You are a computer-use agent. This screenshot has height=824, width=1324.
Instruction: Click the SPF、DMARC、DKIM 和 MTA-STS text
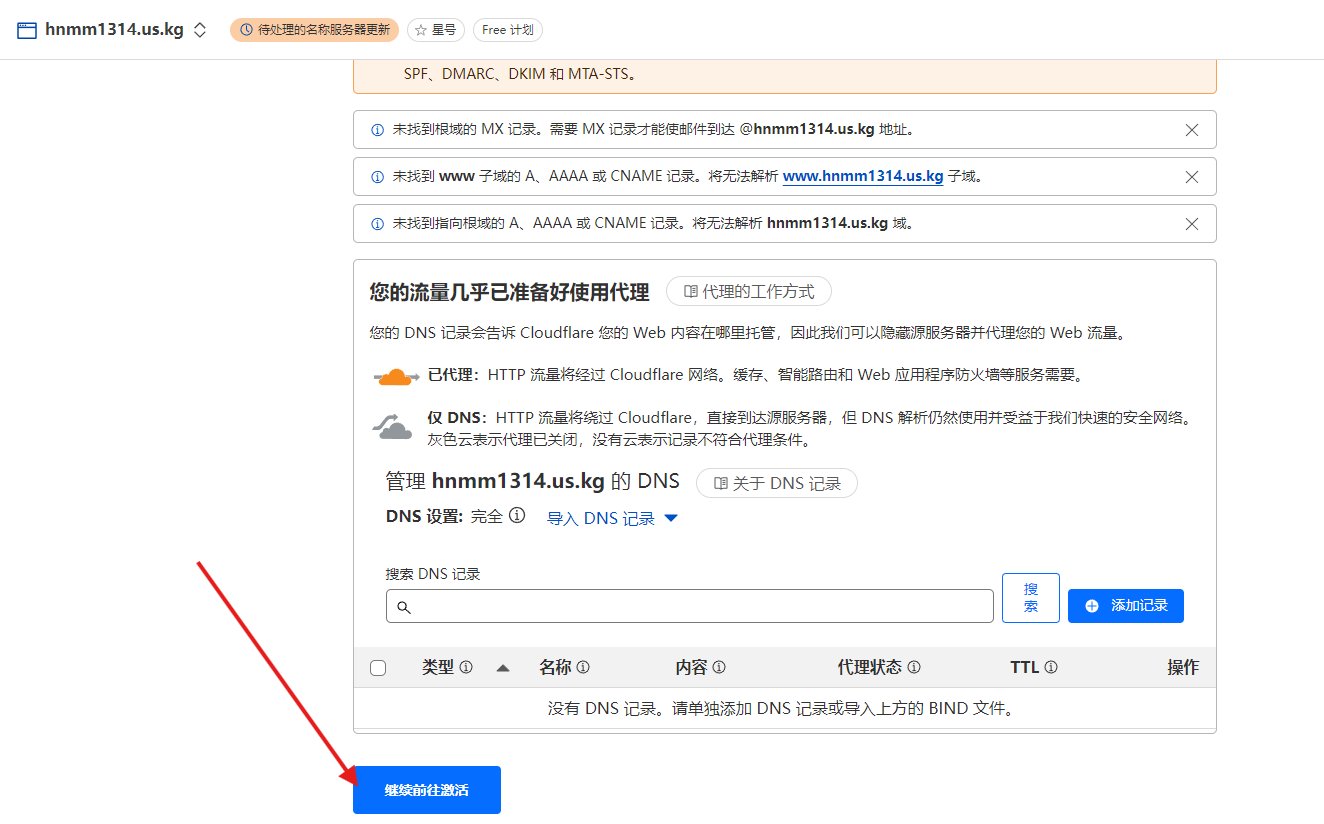520,74
